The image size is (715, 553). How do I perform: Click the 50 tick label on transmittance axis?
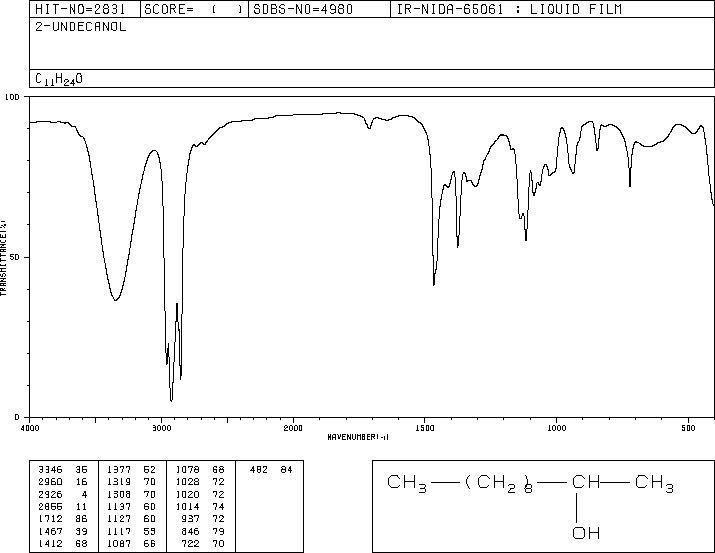click(15, 257)
